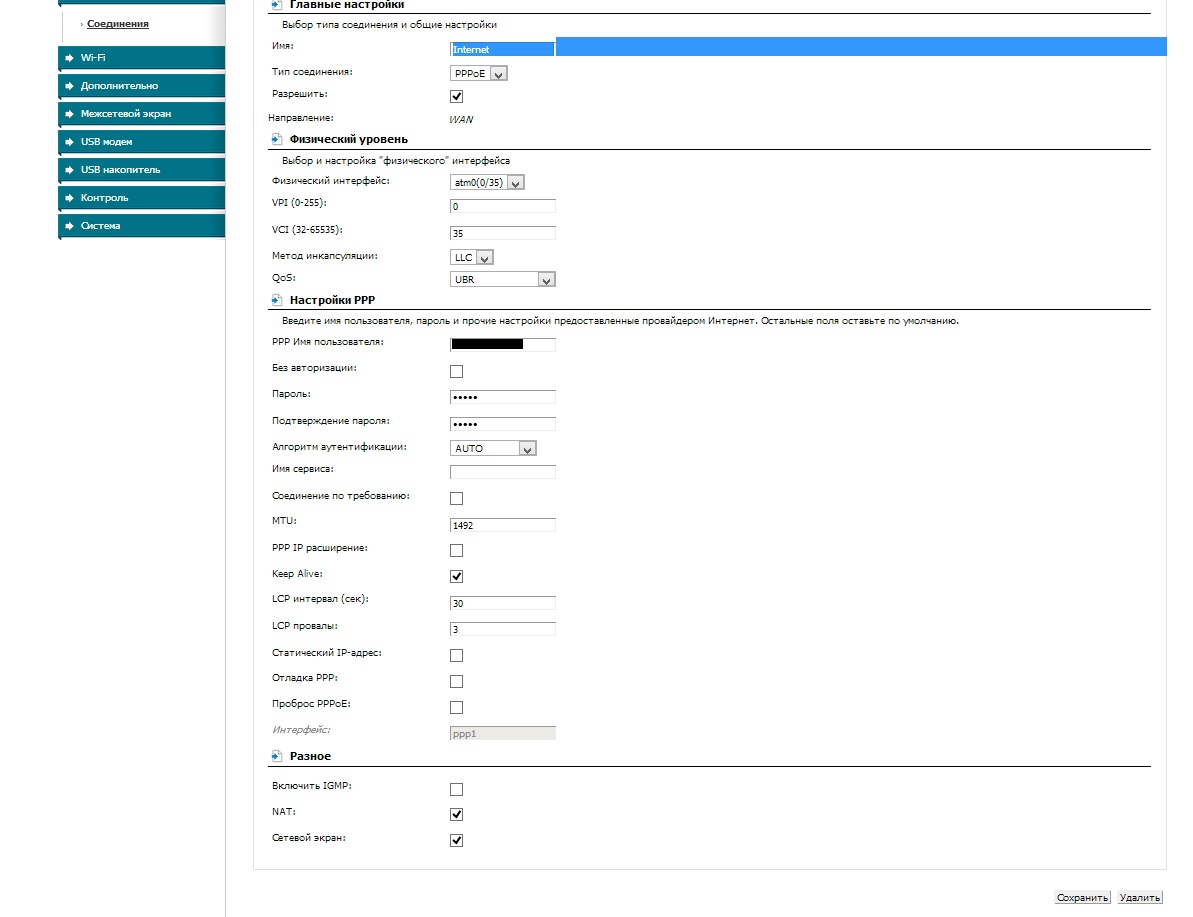Click the arrow icon beside Wi-Fi
The height and width of the screenshot is (917, 1193).
69,58
